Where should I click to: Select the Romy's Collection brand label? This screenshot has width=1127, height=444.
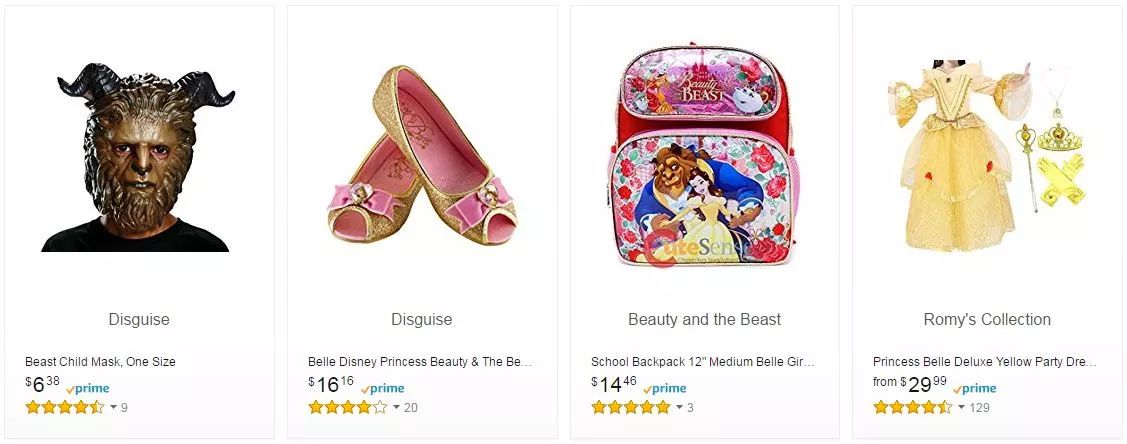click(x=986, y=320)
